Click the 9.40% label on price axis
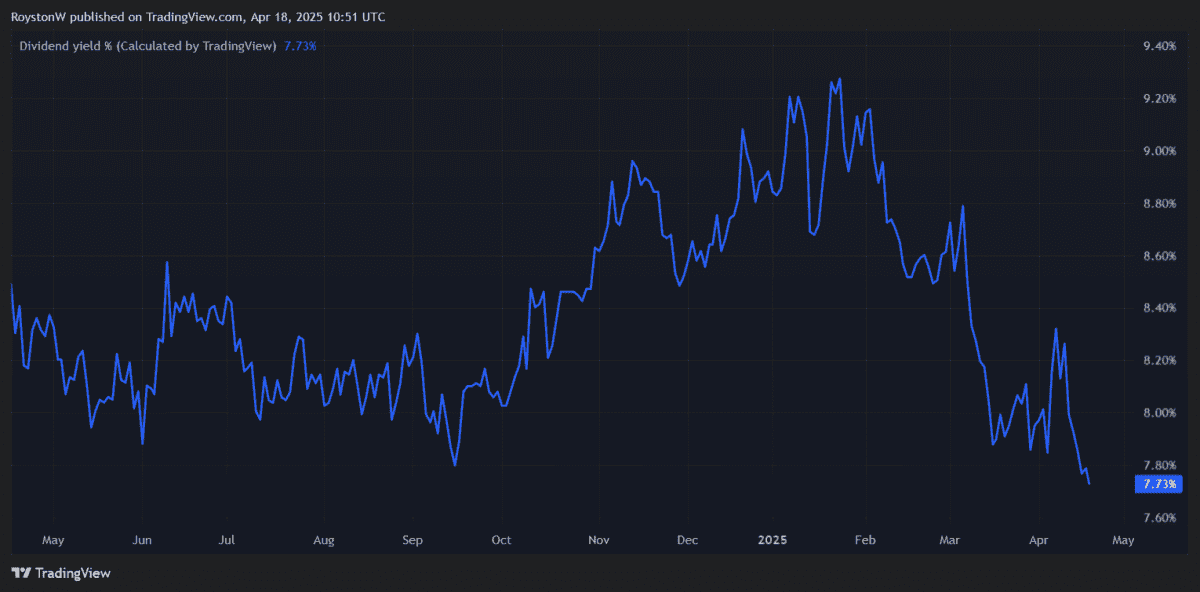The width and height of the screenshot is (1200, 592). tap(1160, 46)
